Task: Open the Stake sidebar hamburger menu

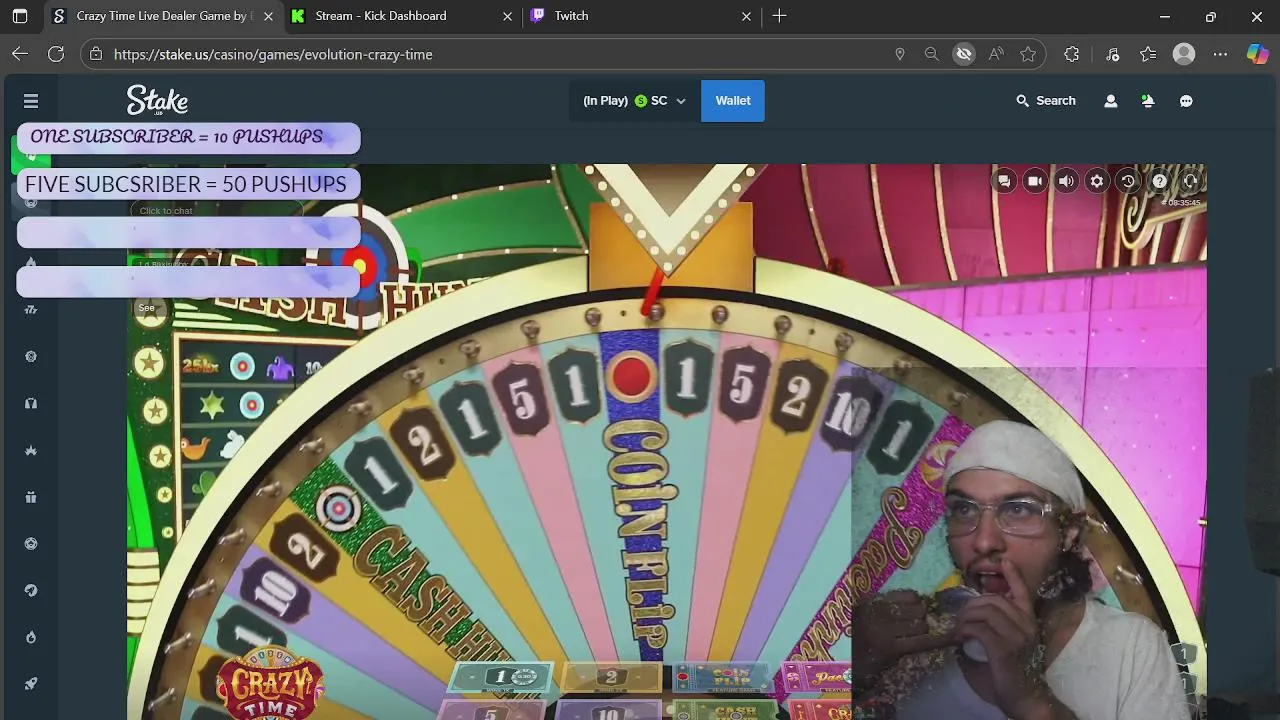Action: tap(31, 101)
